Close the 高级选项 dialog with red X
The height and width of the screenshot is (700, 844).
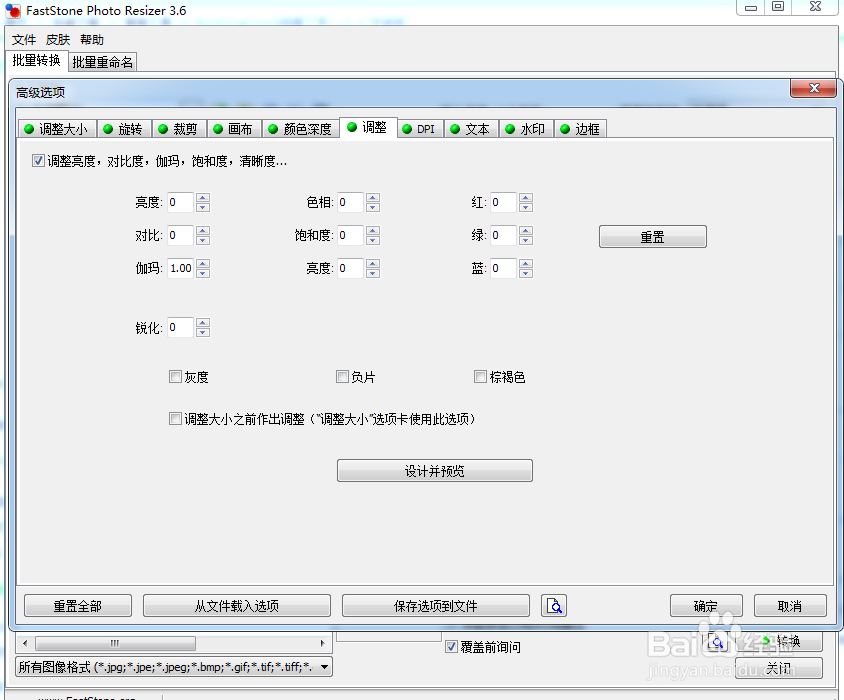(x=814, y=88)
